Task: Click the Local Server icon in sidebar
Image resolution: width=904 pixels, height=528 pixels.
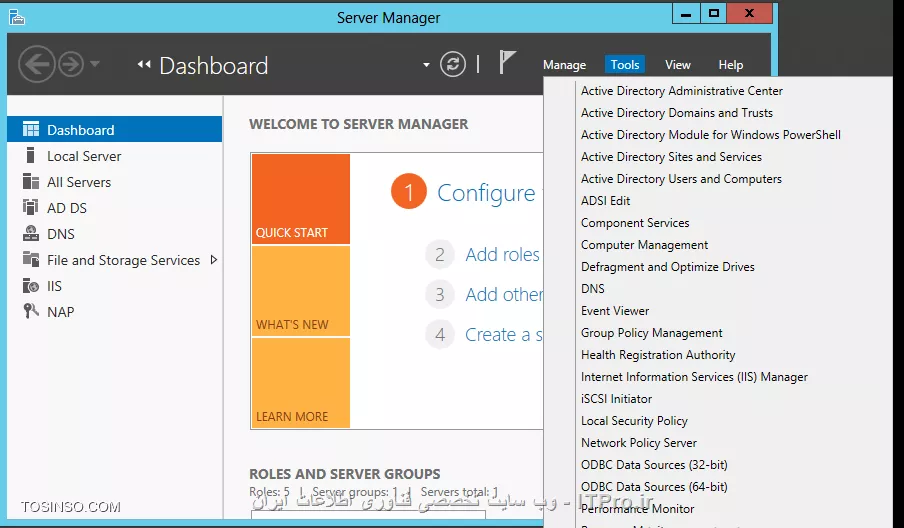Action: 31,155
